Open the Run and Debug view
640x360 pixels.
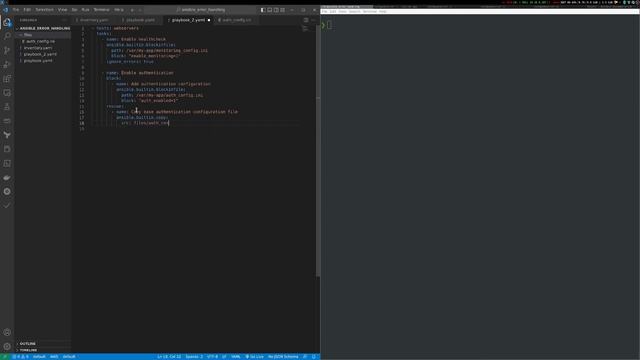(7, 64)
